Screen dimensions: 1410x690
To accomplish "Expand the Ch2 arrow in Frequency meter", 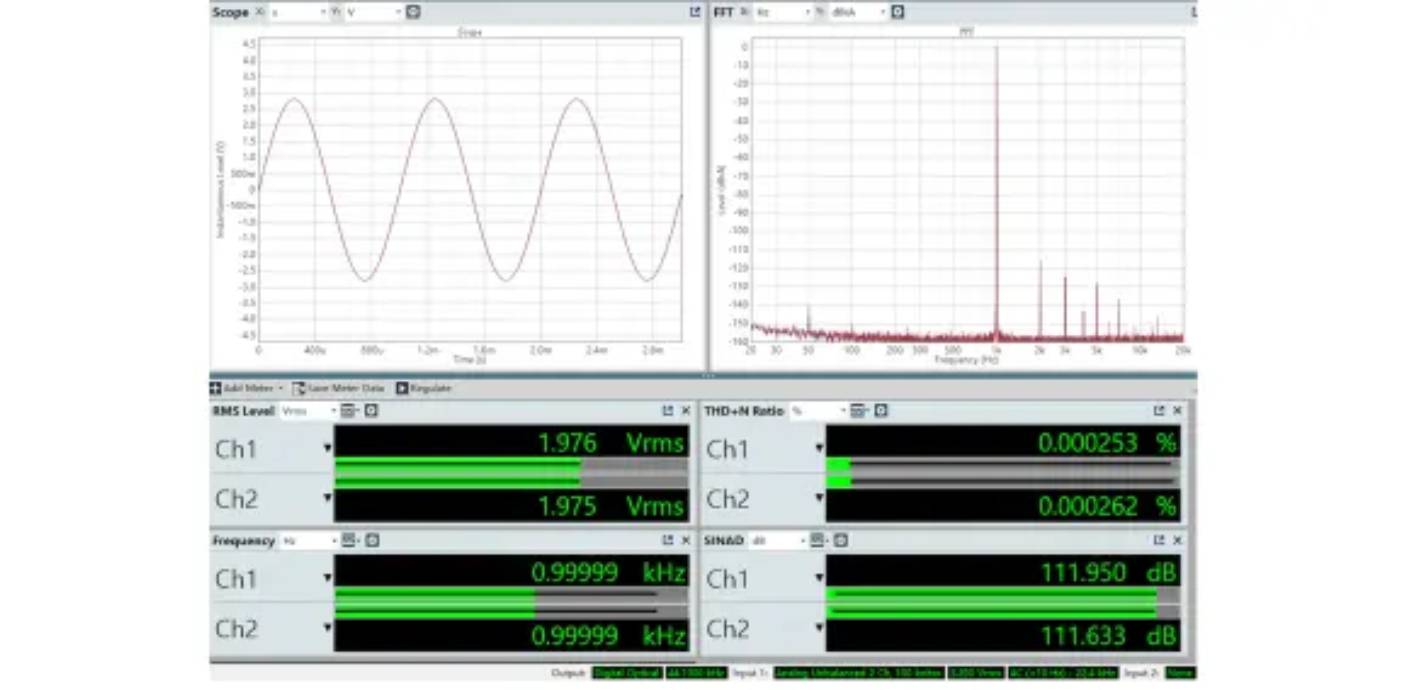I will tap(327, 628).
